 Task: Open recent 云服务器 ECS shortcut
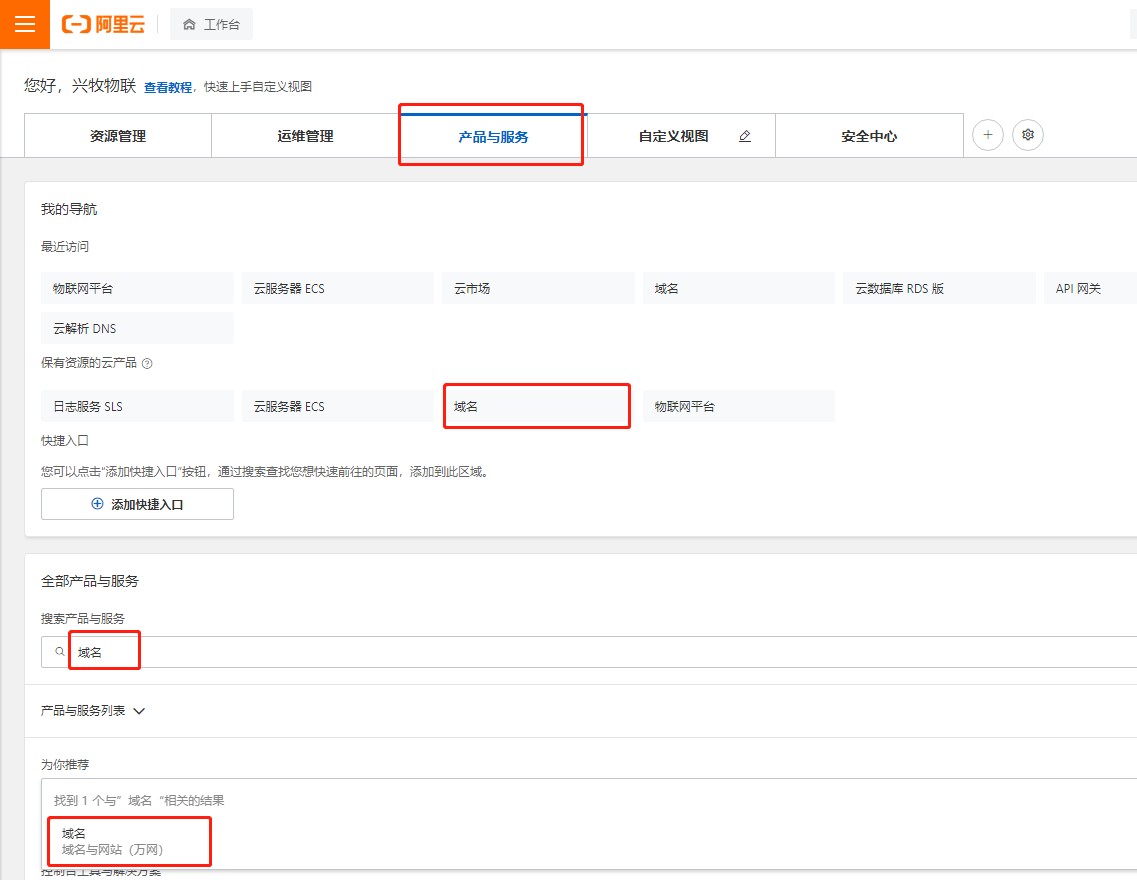pyautogui.click(x=338, y=288)
